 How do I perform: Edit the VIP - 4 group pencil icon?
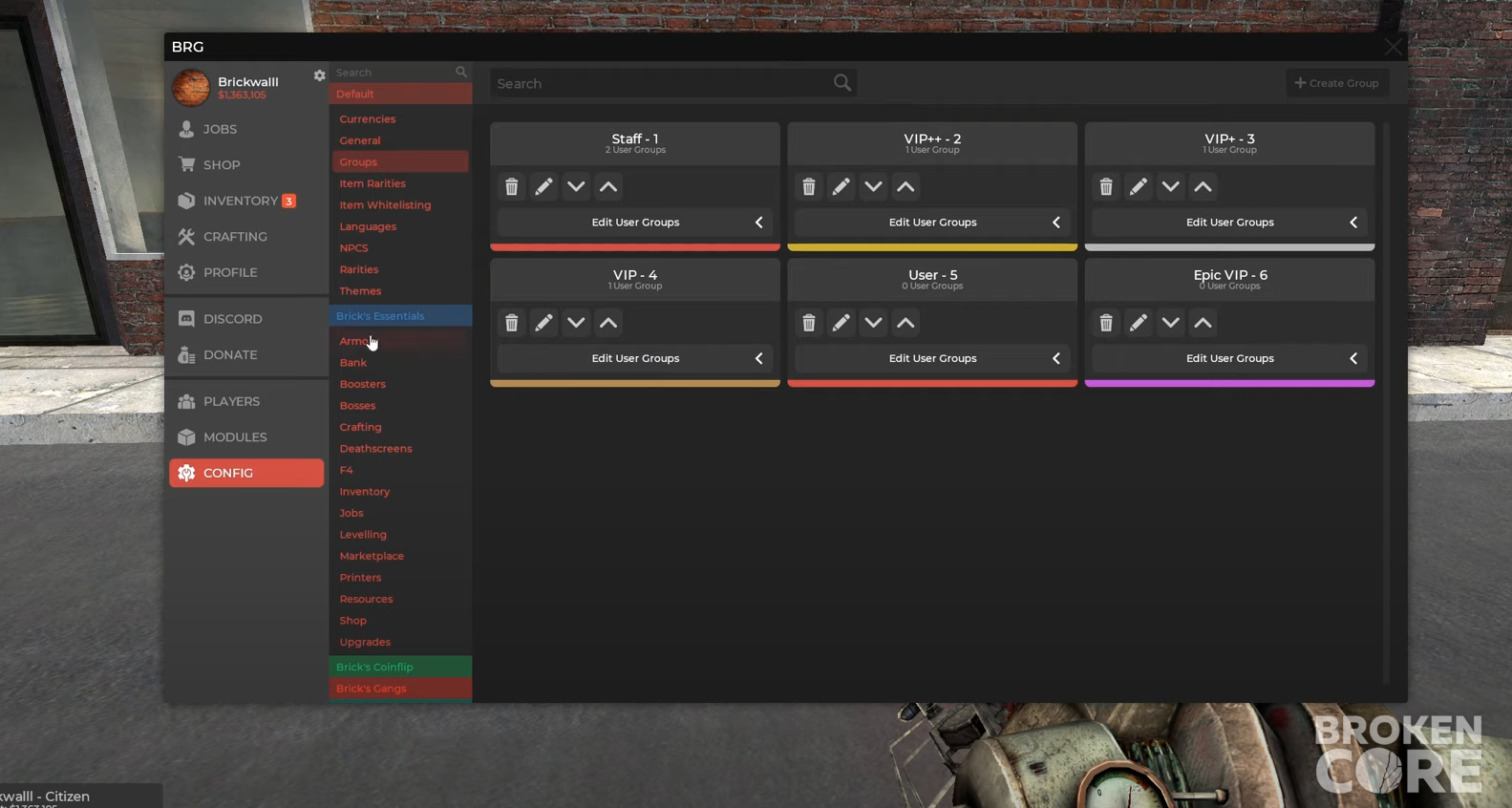[543, 323]
